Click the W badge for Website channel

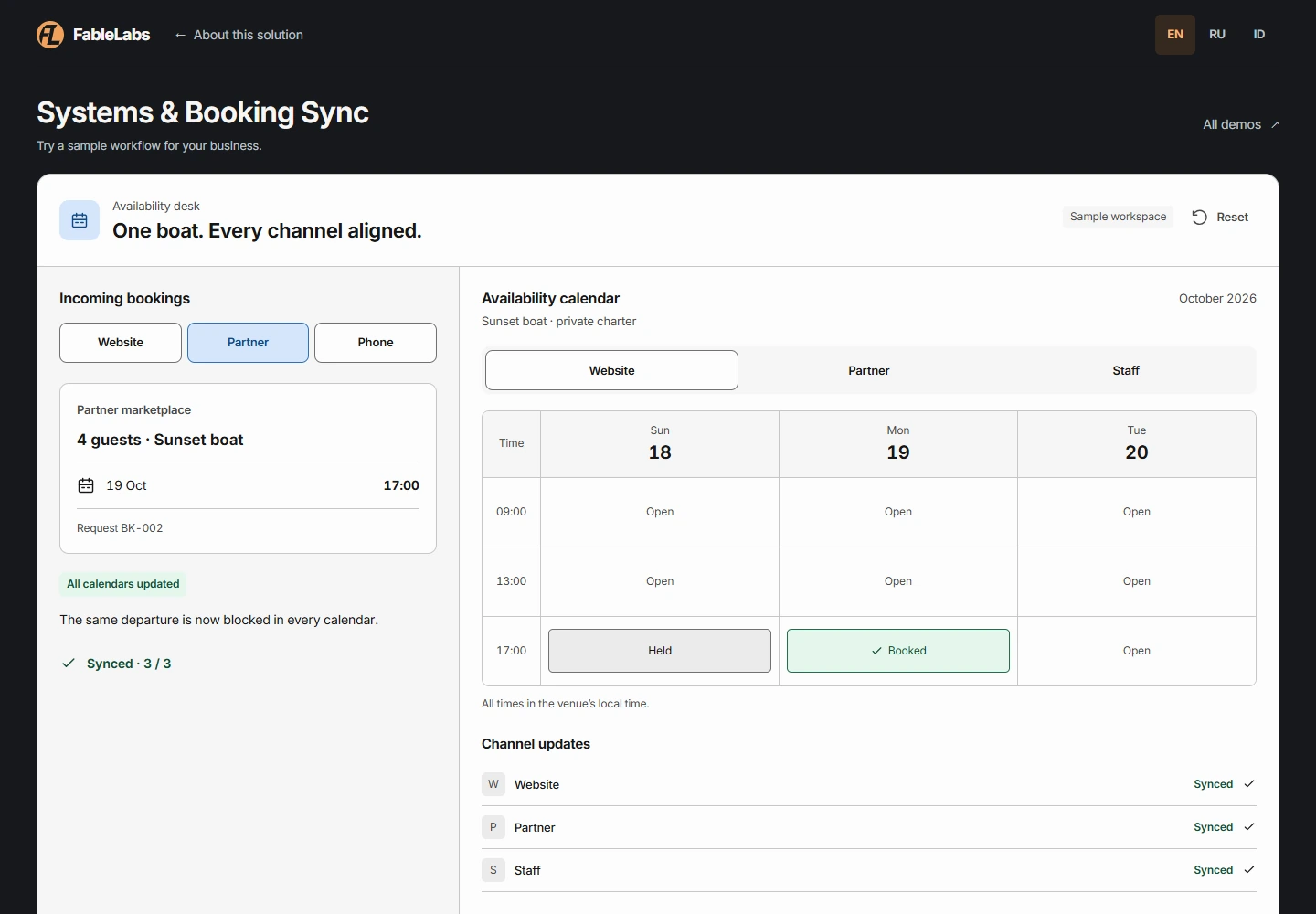coord(493,784)
